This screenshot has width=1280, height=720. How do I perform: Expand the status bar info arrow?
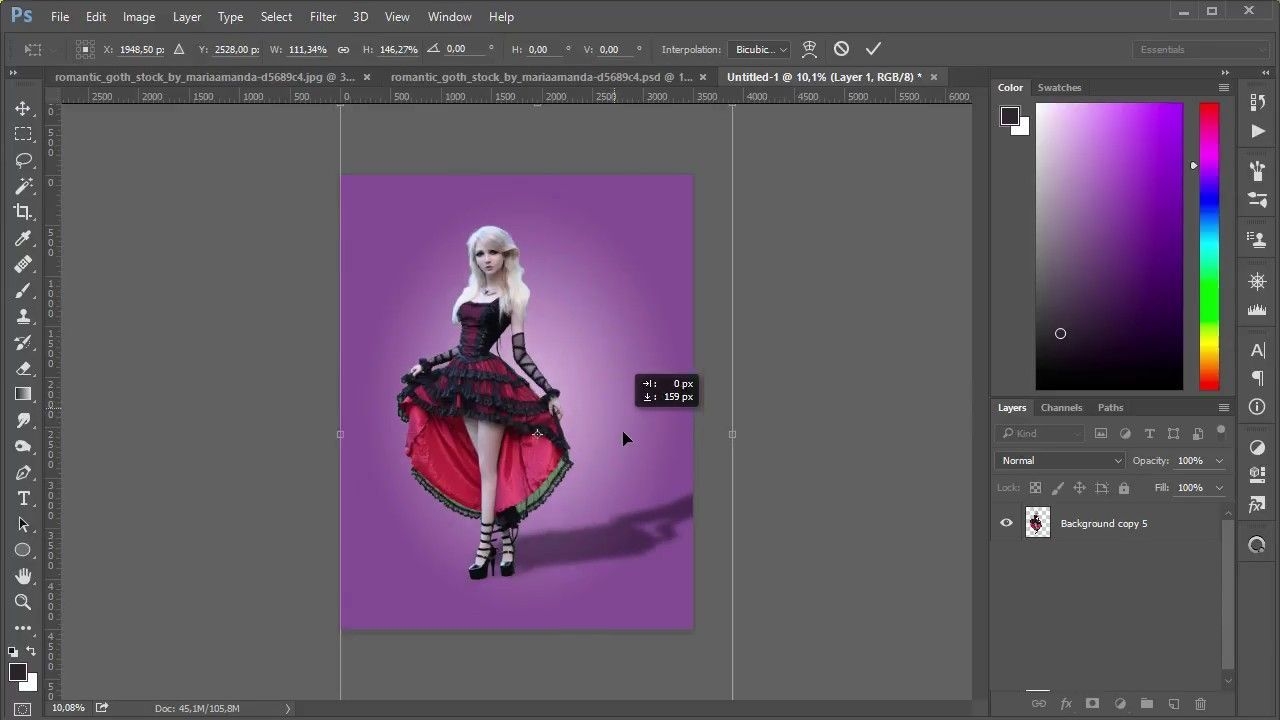288,708
